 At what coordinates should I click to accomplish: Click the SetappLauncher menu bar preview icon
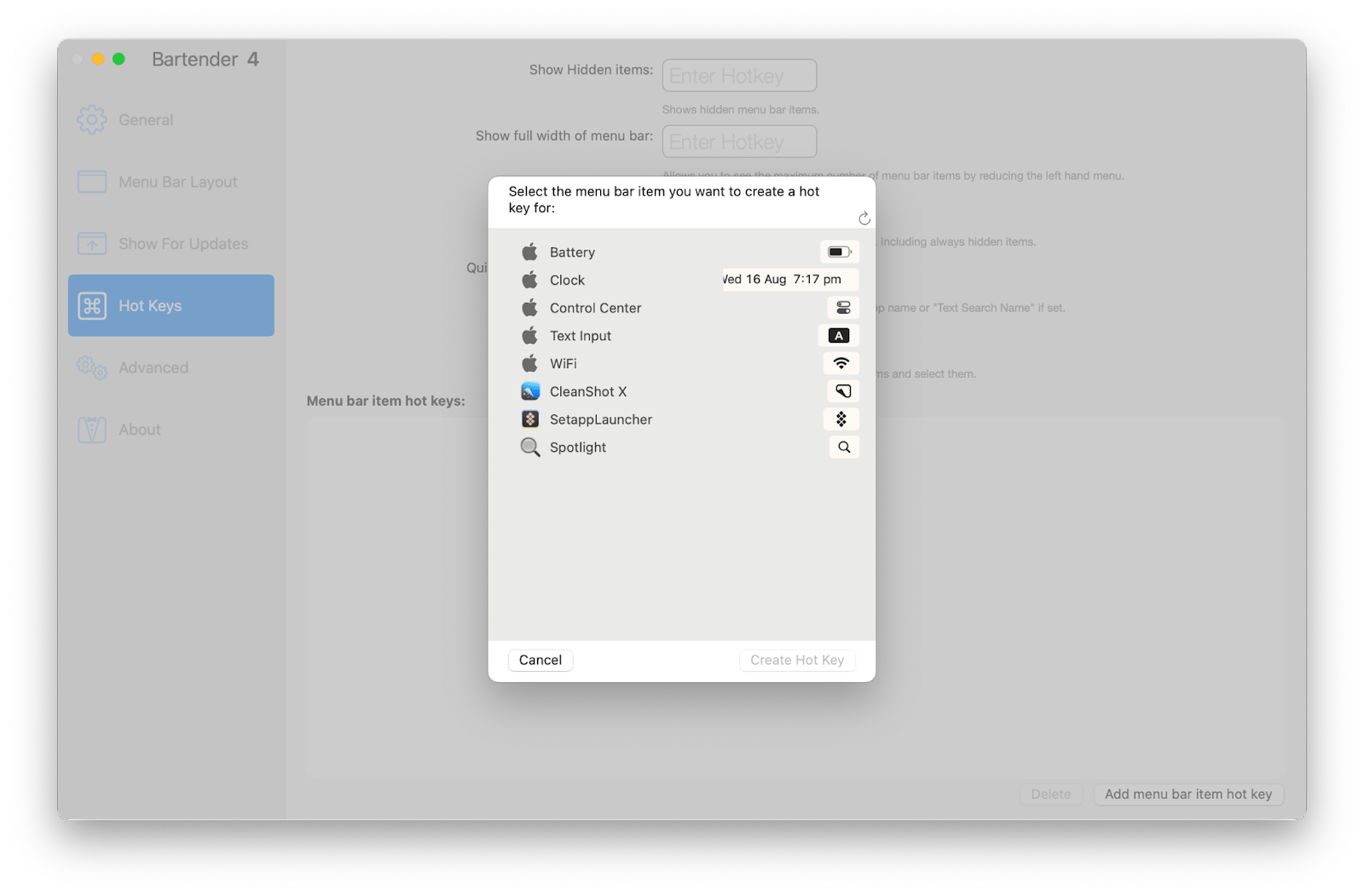pyautogui.click(x=841, y=419)
